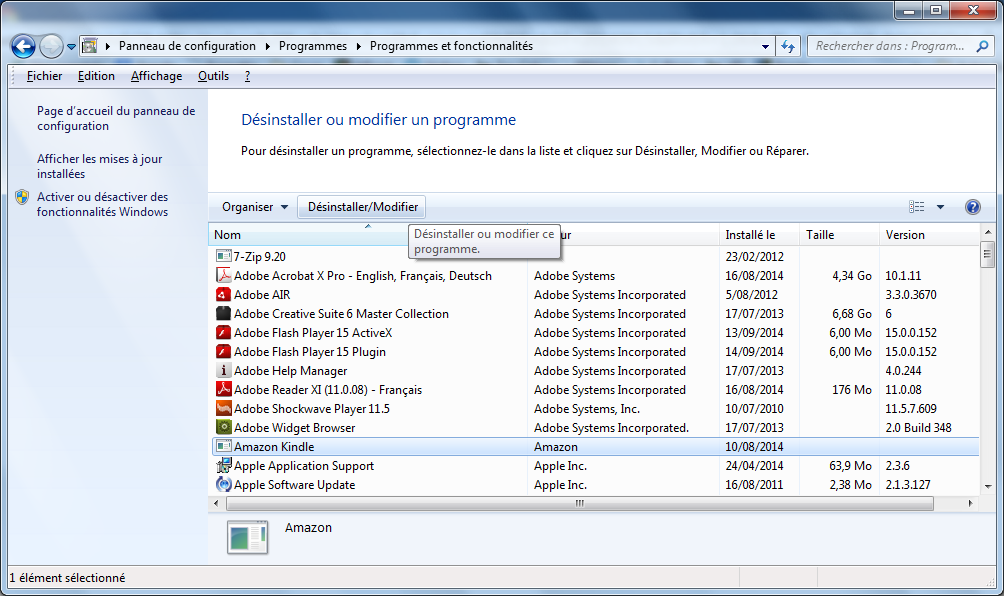Click the Adobe Acrobat X Pro icon

coord(223,275)
